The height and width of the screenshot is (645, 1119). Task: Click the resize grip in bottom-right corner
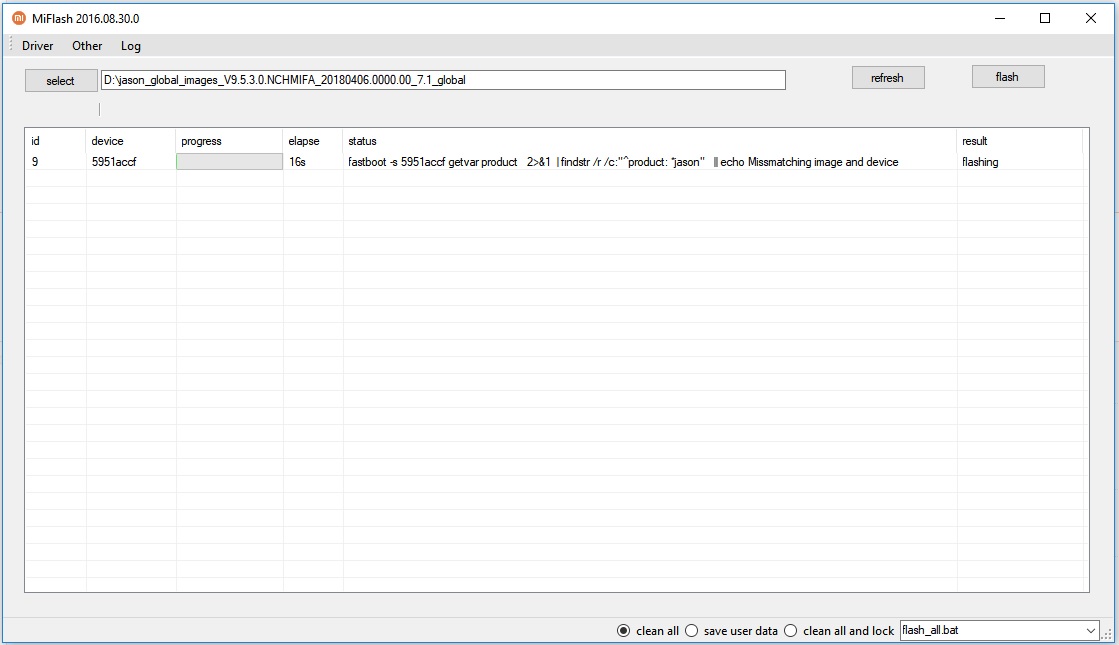1108,635
